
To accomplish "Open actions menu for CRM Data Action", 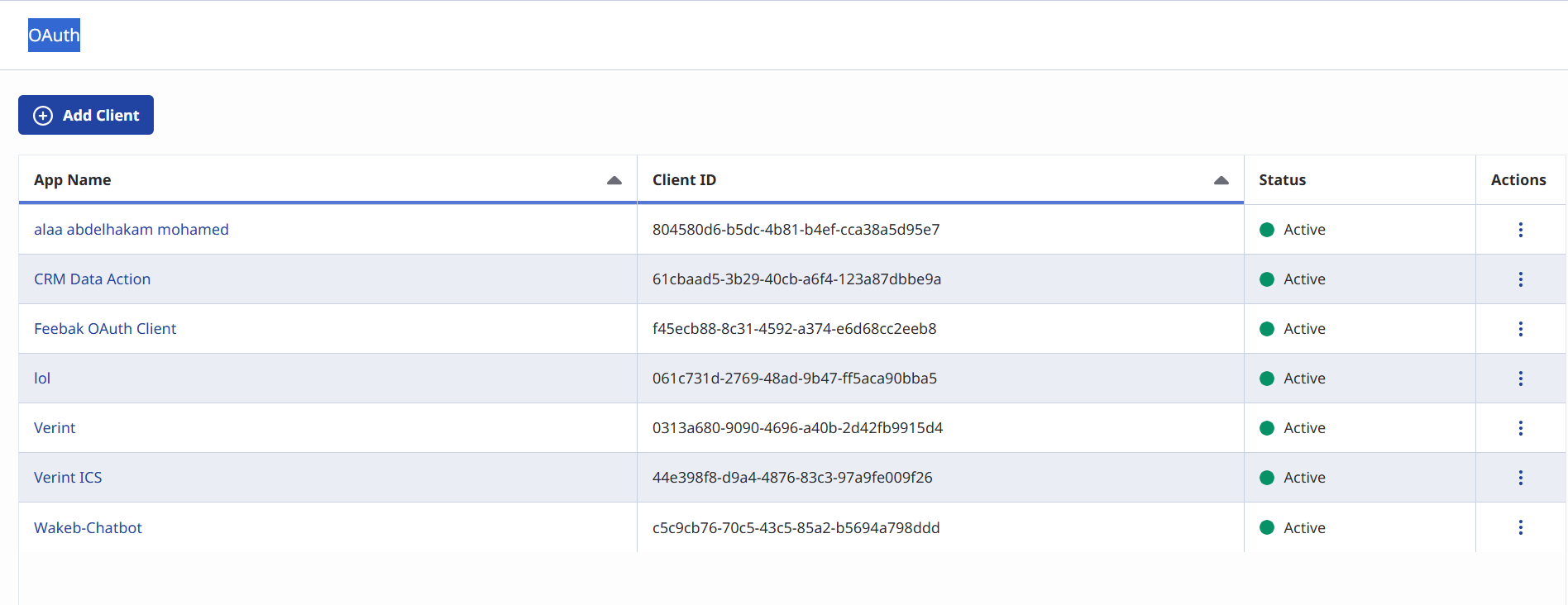I will [x=1520, y=279].
